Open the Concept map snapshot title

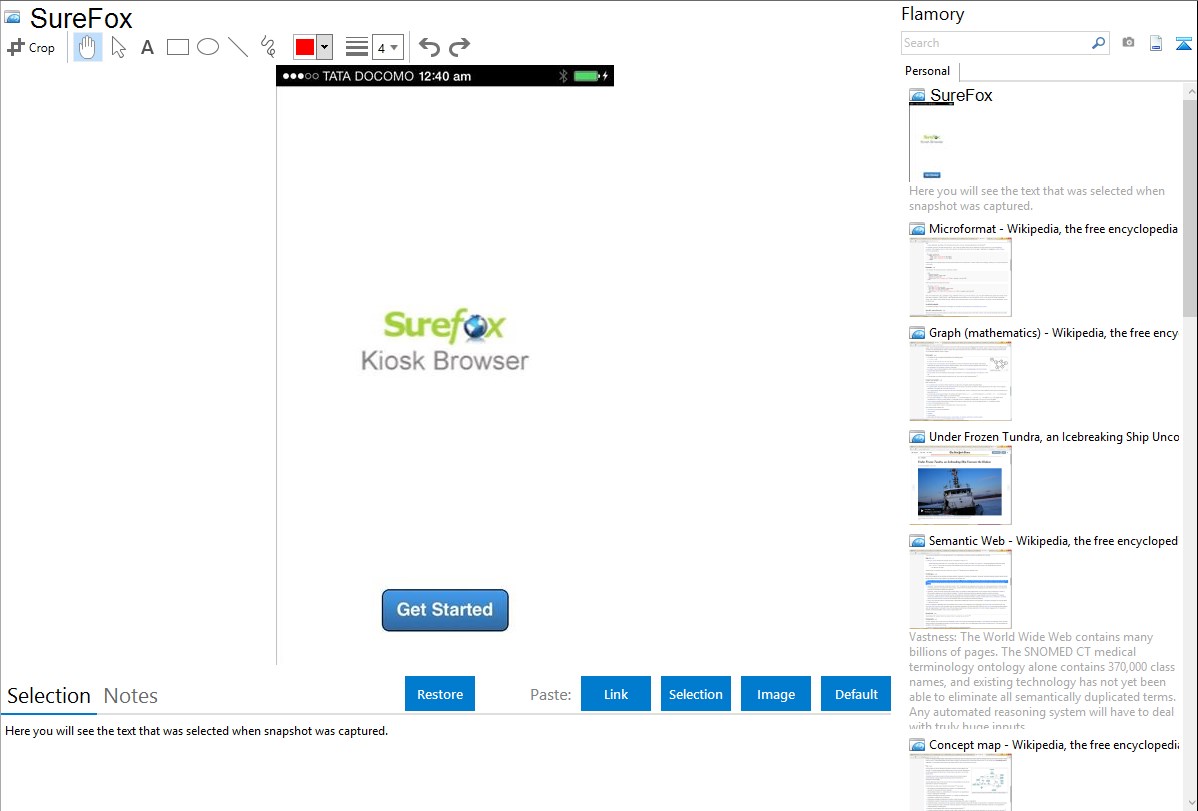(x=1053, y=744)
